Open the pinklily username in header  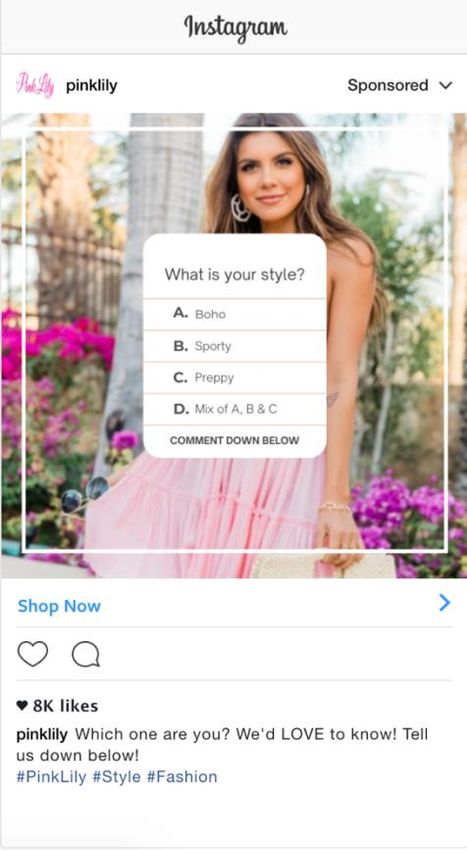91,86
